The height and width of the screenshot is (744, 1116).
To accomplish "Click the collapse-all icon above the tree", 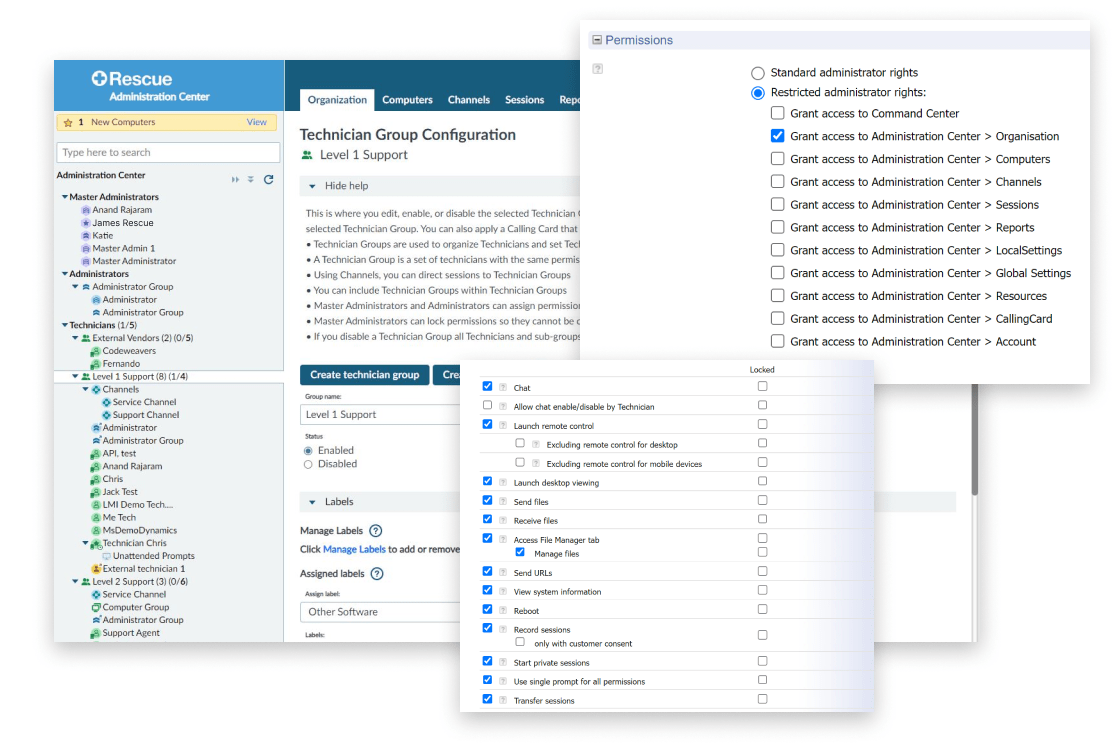I will click(250, 180).
